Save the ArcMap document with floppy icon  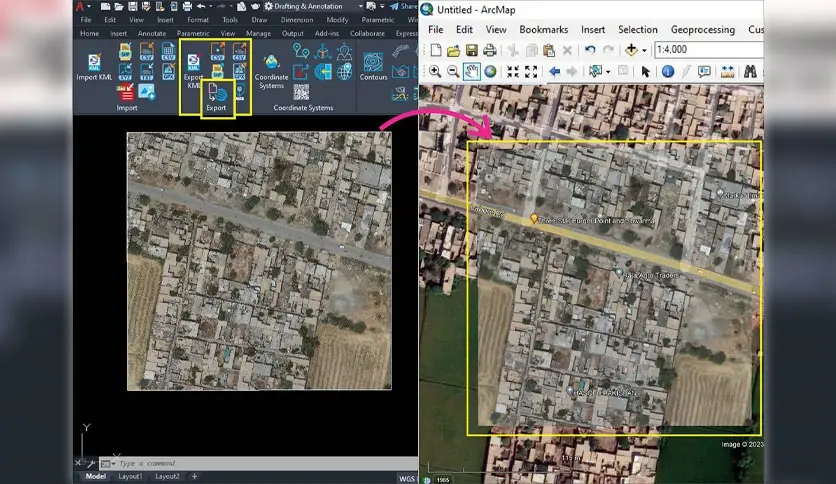471,50
